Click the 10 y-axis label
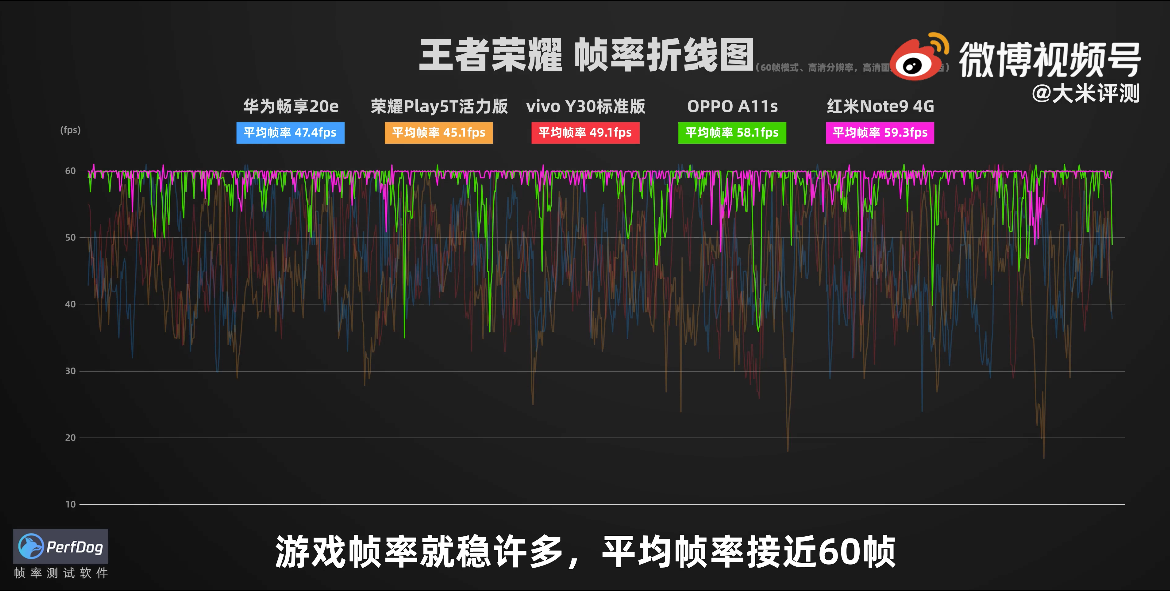The width and height of the screenshot is (1170, 591). 70,504
